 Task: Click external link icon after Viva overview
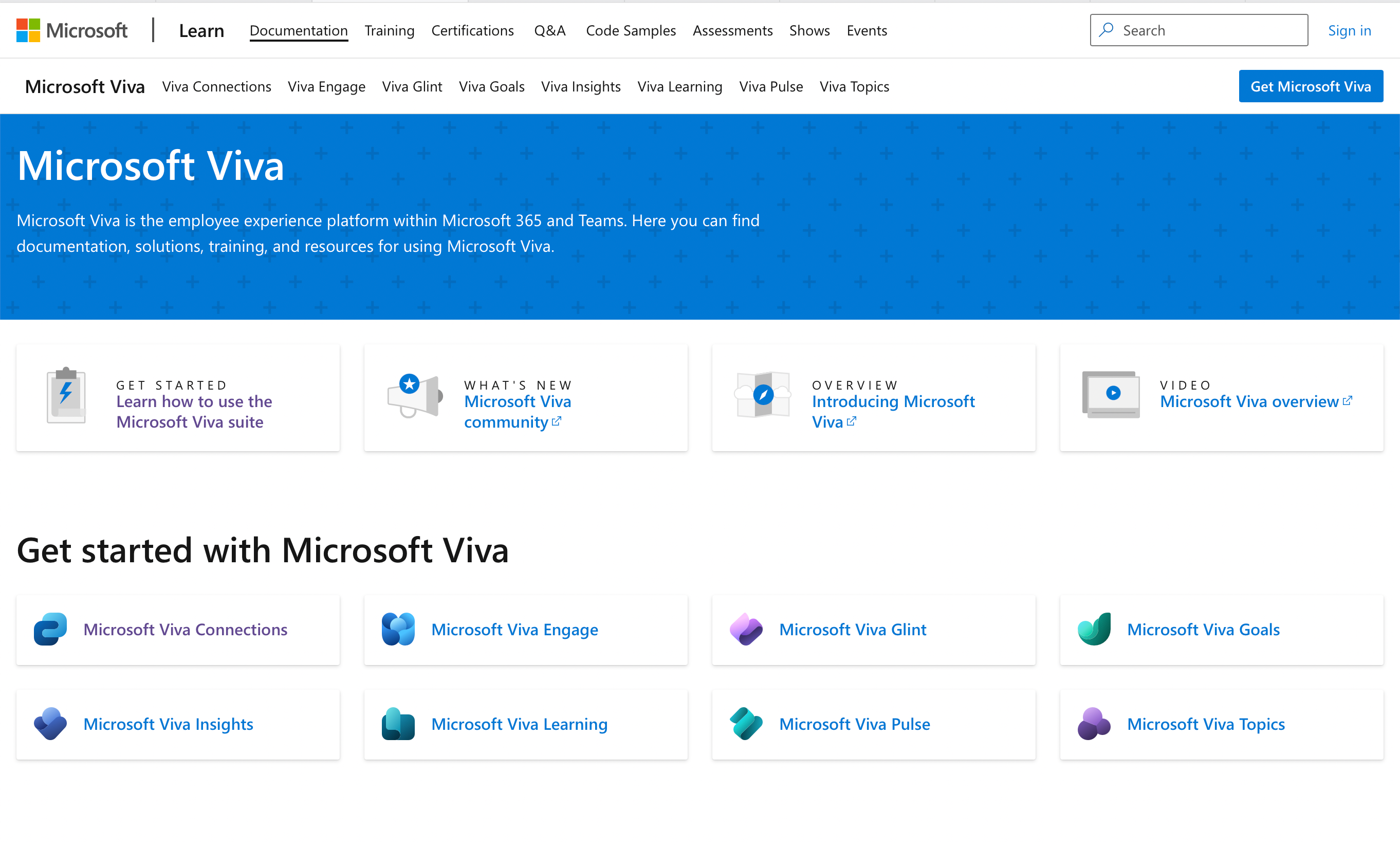coord(1347,400)
